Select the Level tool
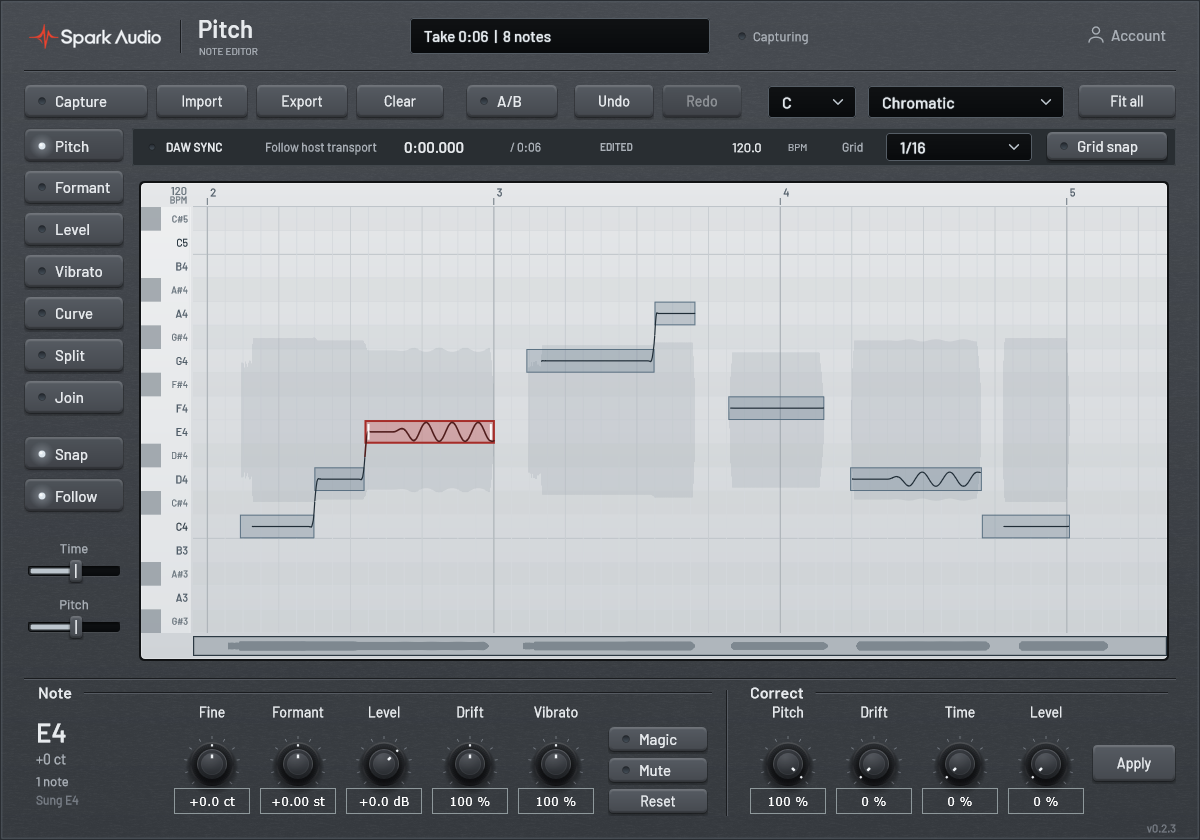Viewport: 1200px width, 840px height. 75,229
